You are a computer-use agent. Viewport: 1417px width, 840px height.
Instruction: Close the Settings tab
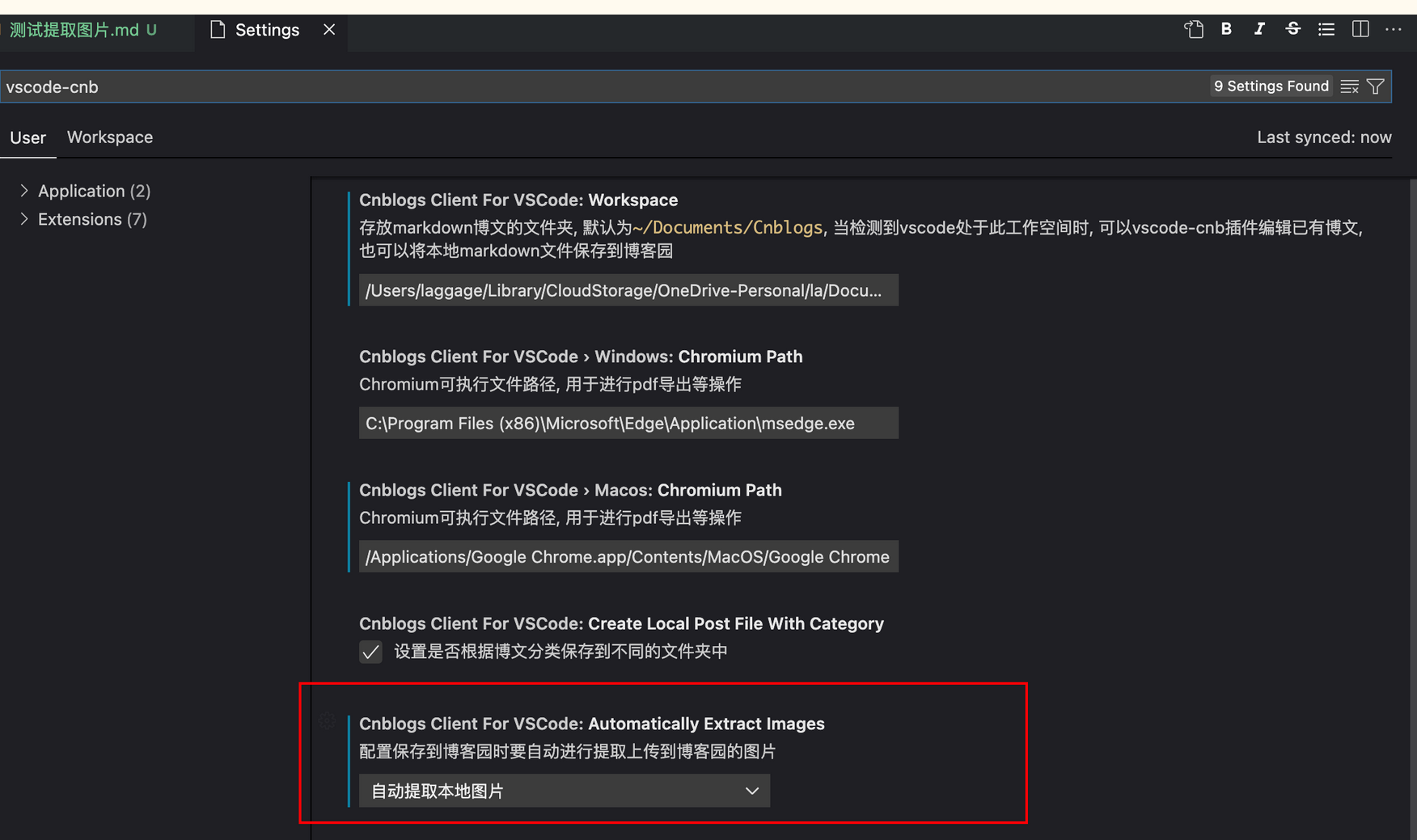point(329,30)
